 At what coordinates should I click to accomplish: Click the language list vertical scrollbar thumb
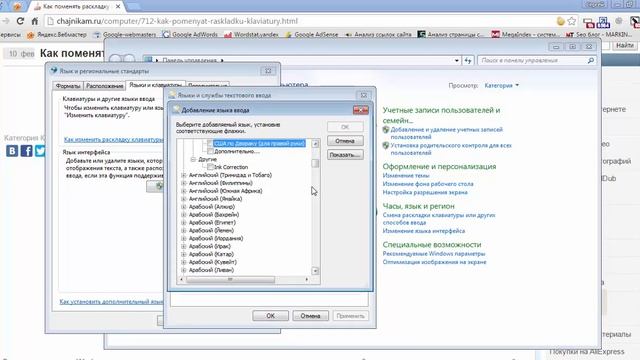tap(315, 163)
